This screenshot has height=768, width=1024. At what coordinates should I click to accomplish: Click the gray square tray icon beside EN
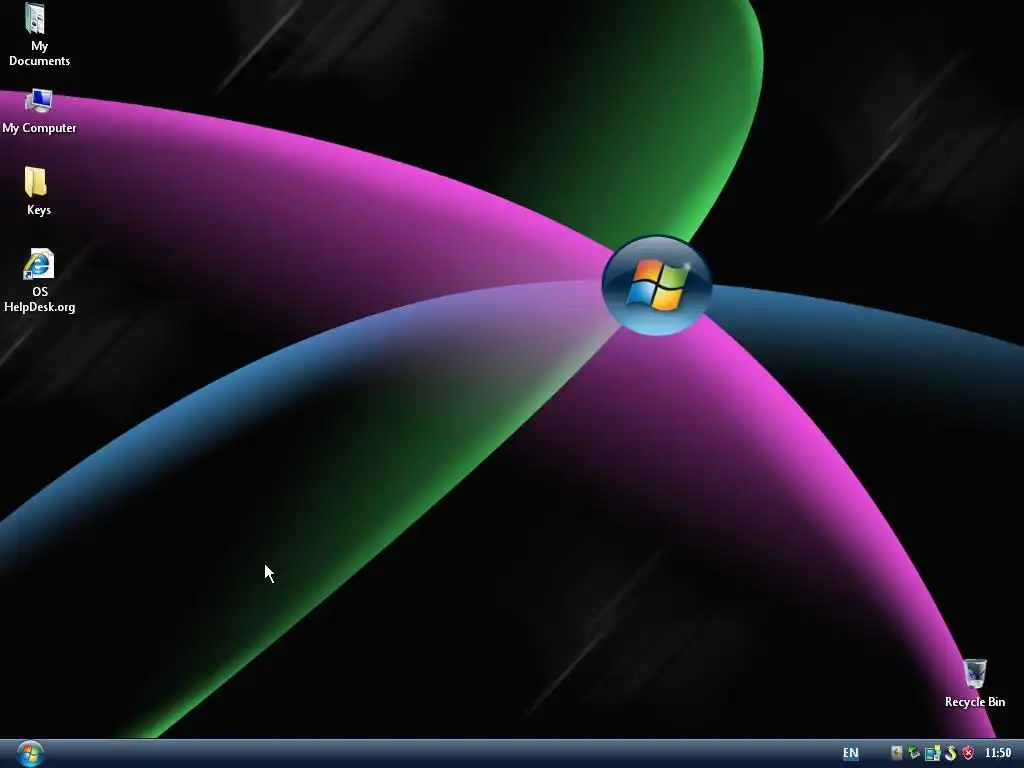pos(897,753)
